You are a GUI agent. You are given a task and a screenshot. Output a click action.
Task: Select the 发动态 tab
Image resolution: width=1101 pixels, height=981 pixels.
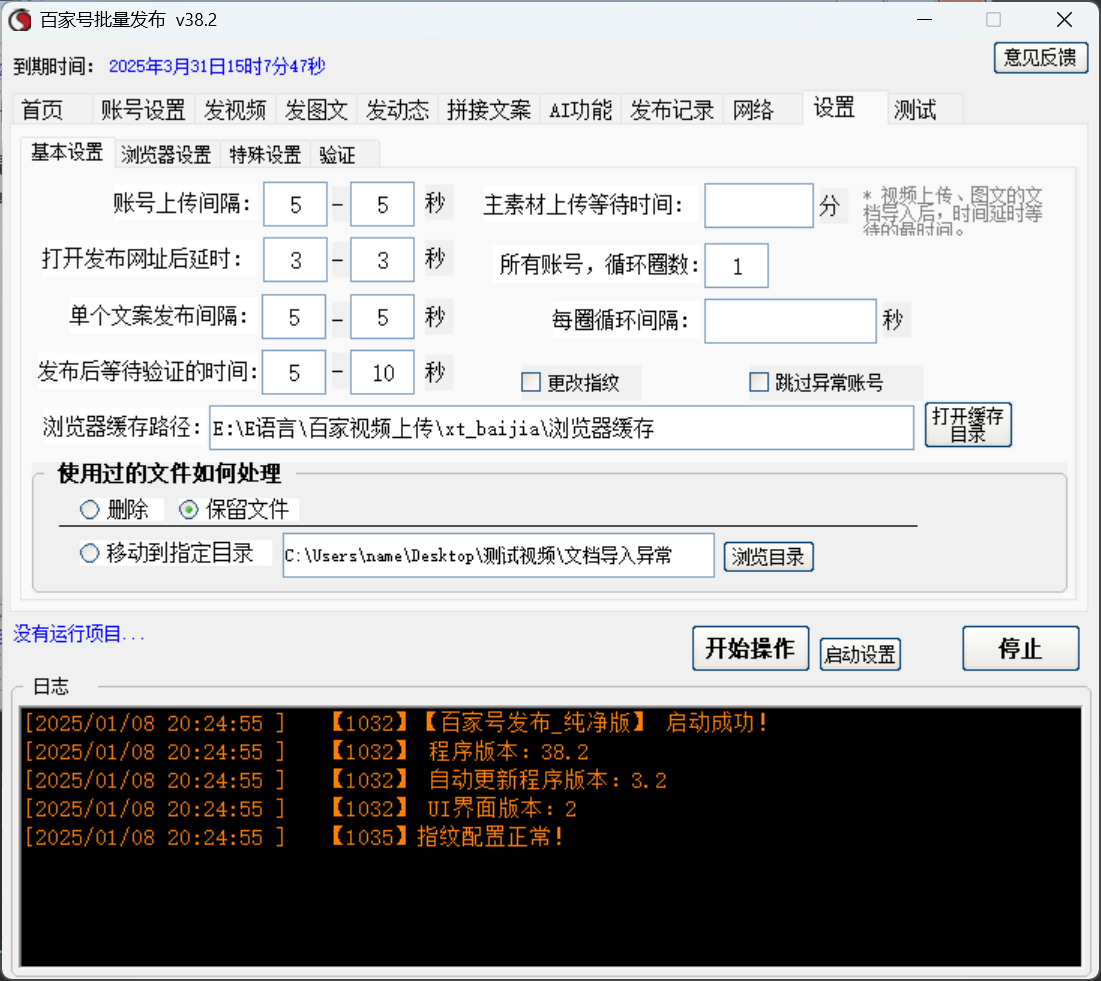(397, 110)
